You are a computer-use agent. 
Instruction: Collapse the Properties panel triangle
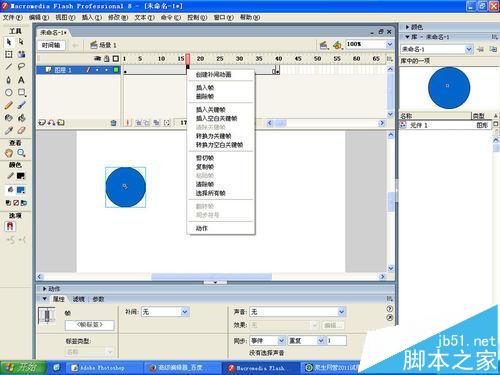44,299
